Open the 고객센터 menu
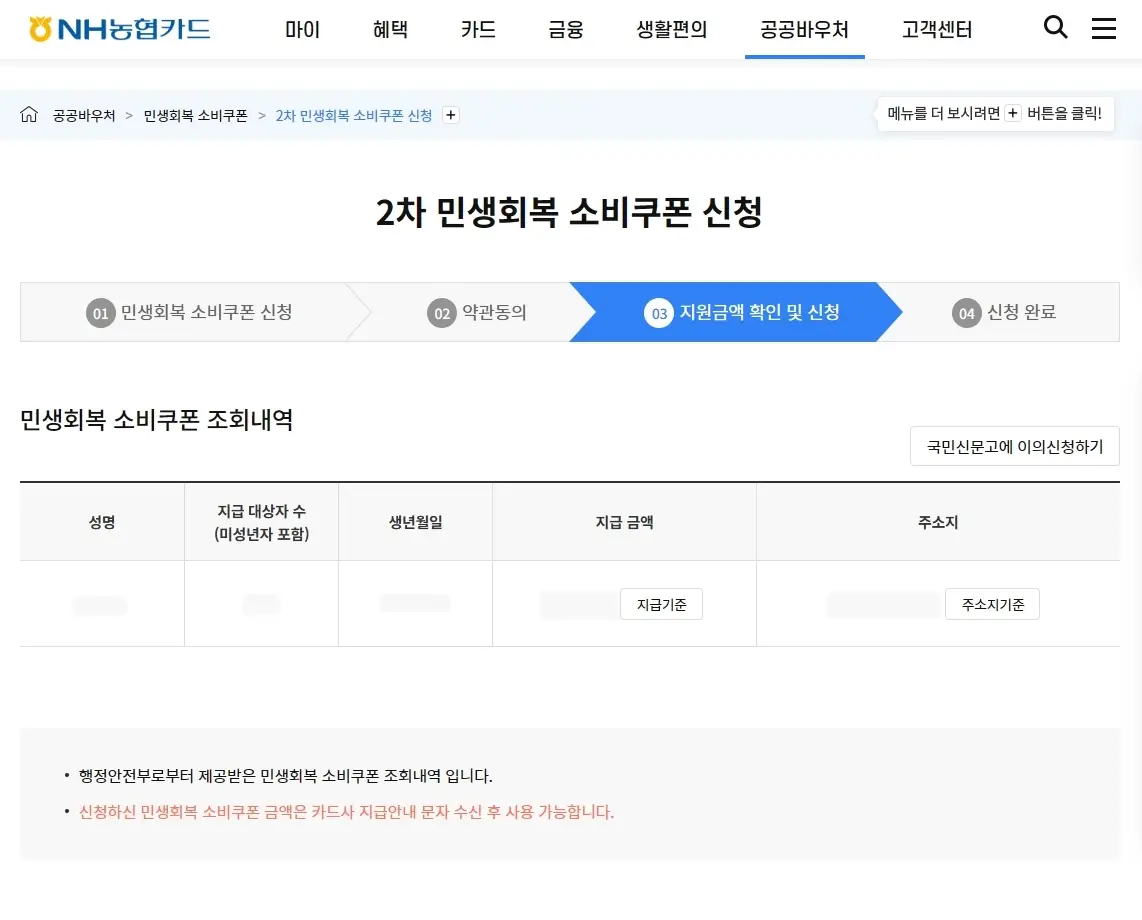Viewport: 1142px width, 920px height. [x=936, y=30]
